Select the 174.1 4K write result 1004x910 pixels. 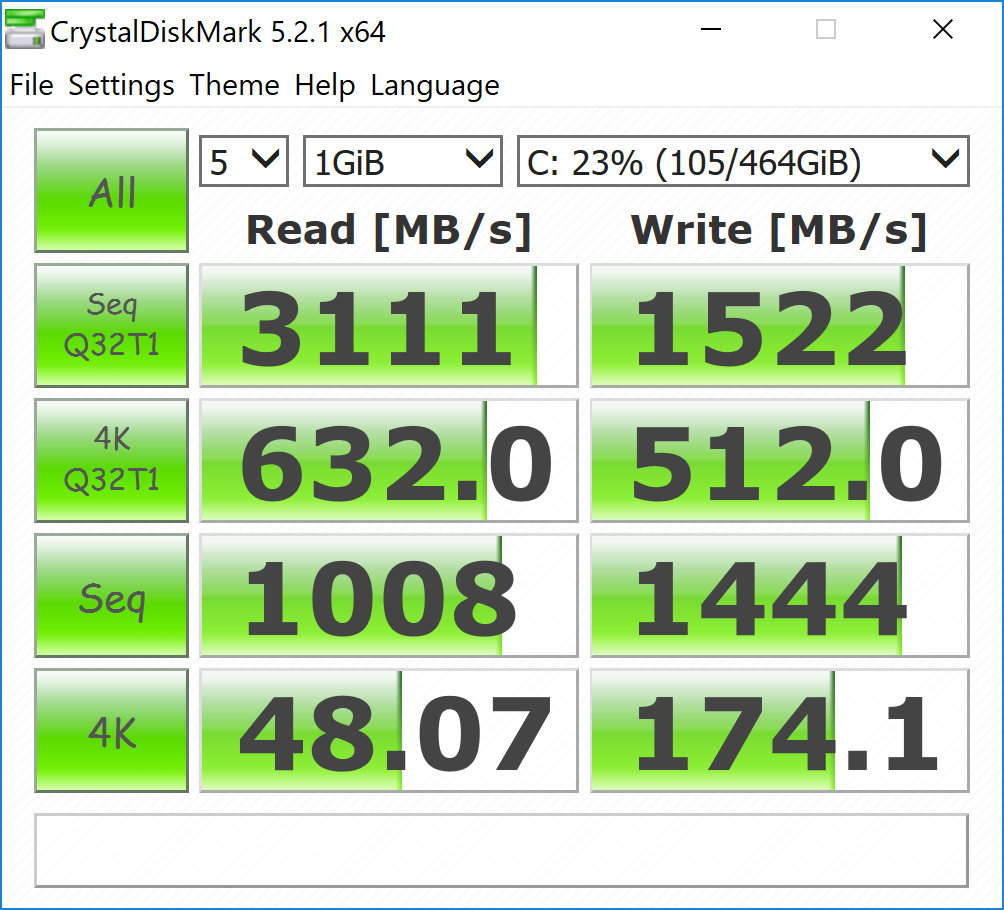pos(780,731)
